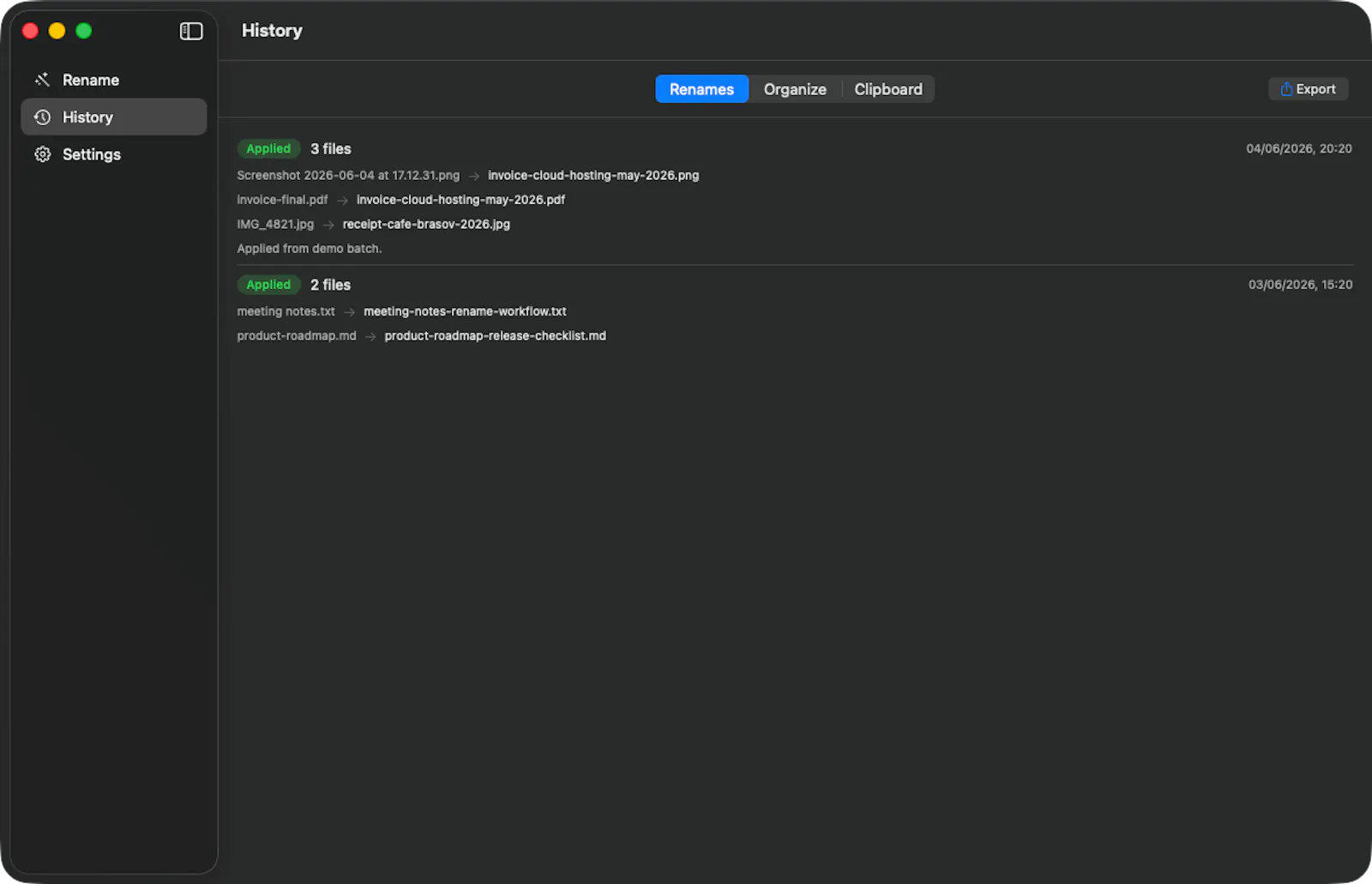The image size is (1372, 884).
Task: Click original name invoice-final.pdf
Action: coord(282,200)
